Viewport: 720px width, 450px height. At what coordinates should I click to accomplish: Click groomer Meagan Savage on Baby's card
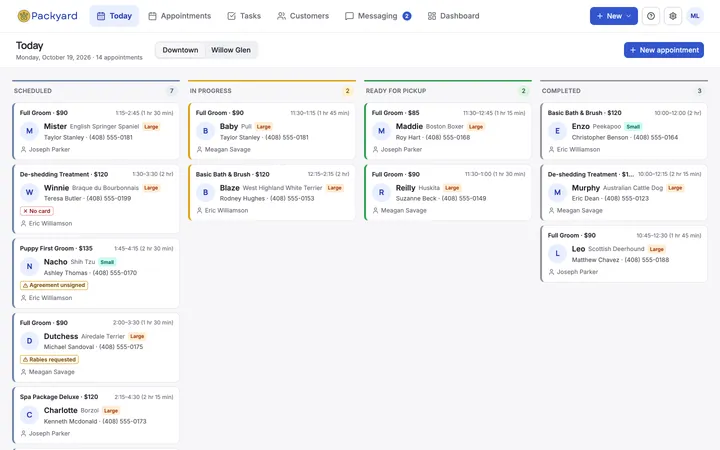click(224, 150)
